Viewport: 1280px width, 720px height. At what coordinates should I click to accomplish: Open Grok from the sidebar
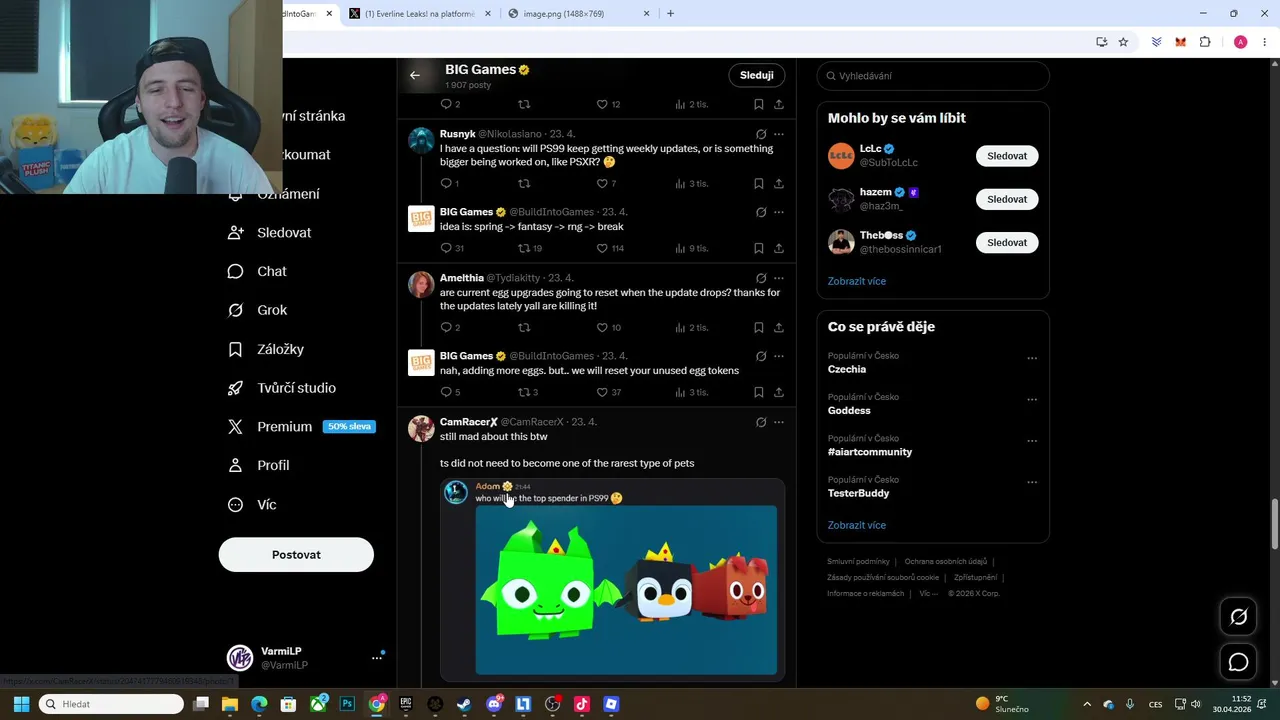coord(257,310)
